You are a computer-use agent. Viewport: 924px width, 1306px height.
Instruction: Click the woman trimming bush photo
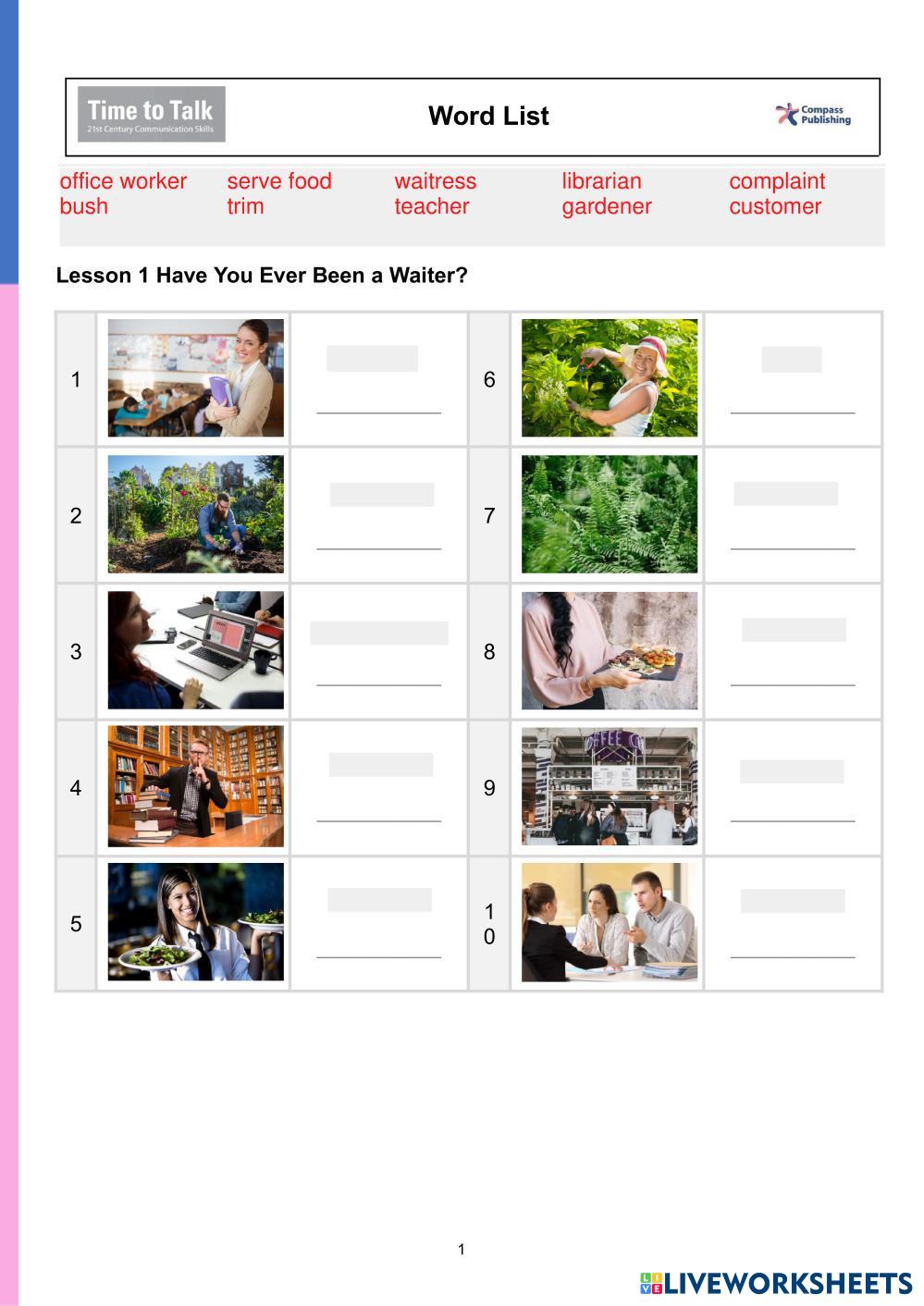tap(610, 378)
